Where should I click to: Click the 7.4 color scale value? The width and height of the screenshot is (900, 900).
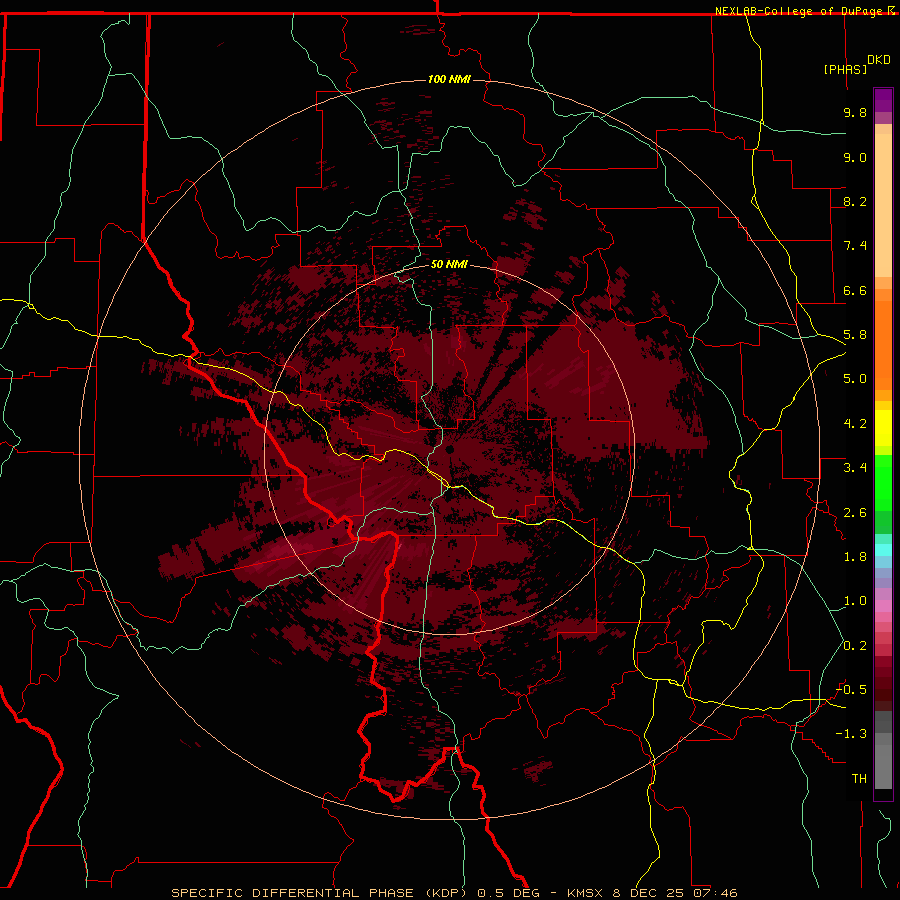point(855,246)
